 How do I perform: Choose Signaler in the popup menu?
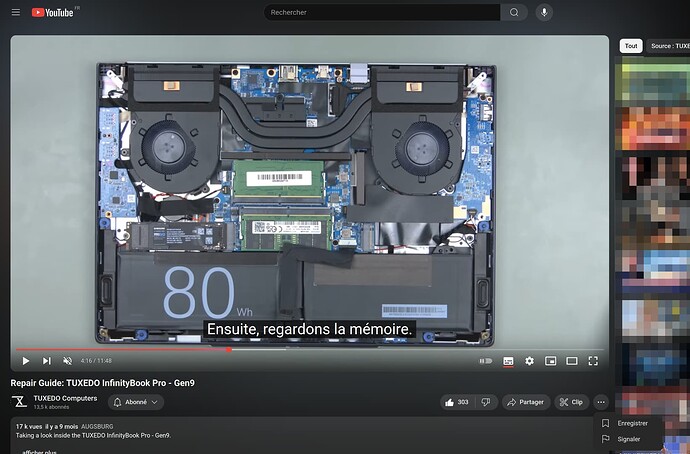[627, 439]
